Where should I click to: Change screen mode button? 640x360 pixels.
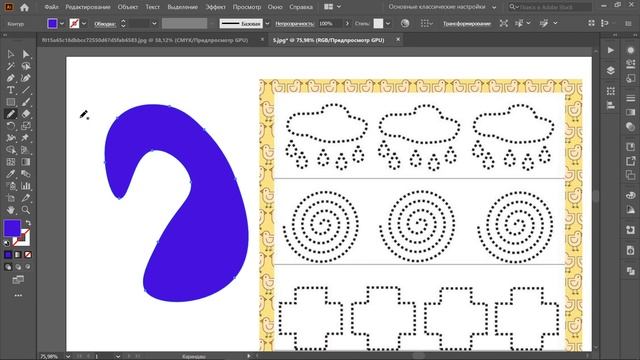coord(18,280)
